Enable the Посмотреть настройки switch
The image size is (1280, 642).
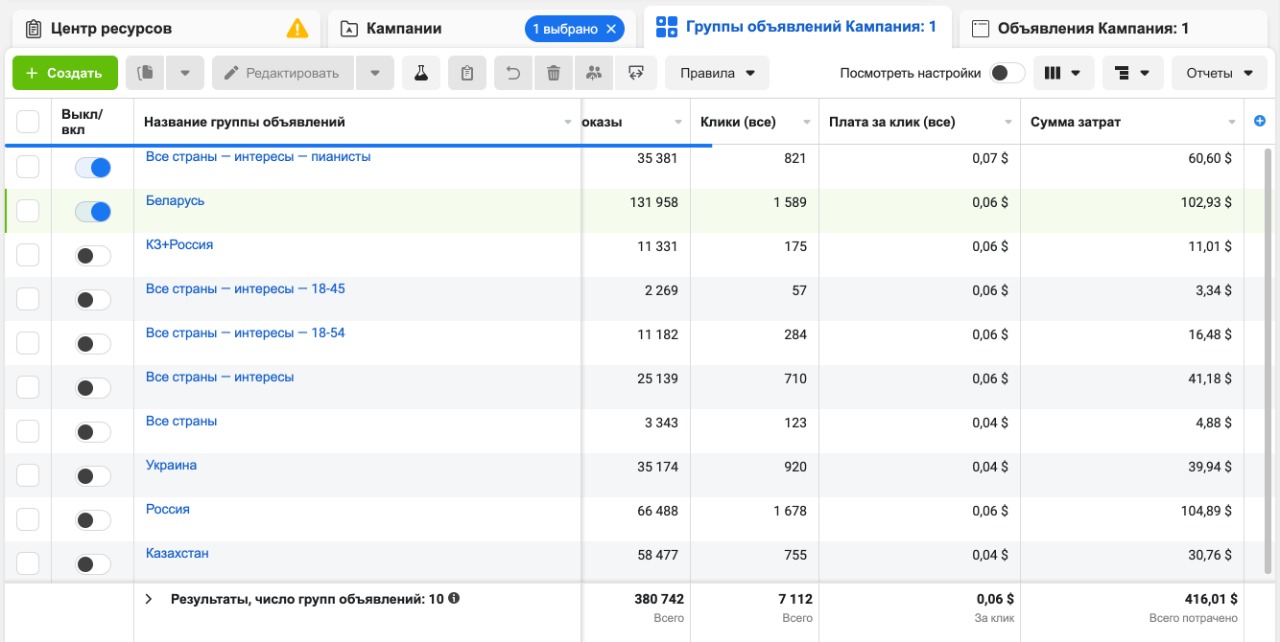pos(1007,73)
